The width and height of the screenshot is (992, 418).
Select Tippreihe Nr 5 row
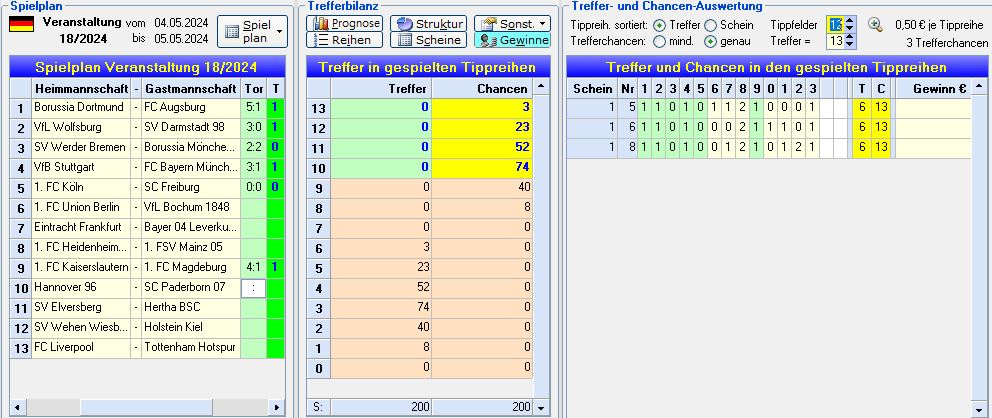pyautogui.click(x=769, y=108)
